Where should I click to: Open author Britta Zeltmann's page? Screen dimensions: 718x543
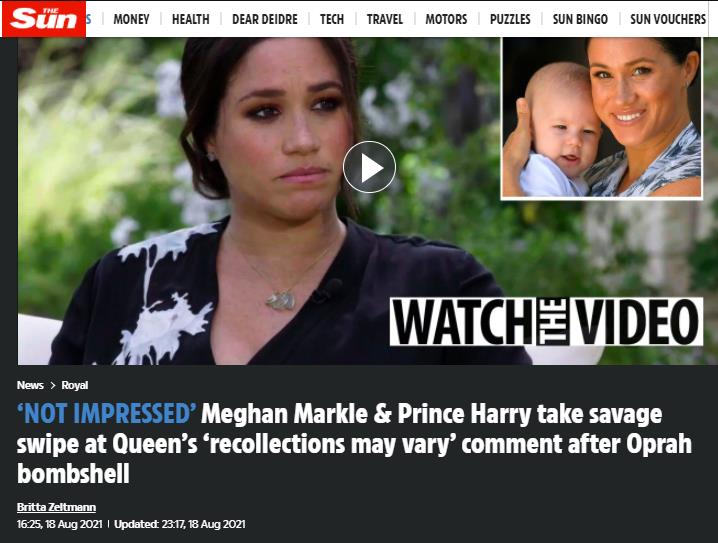tap(56, 507)
